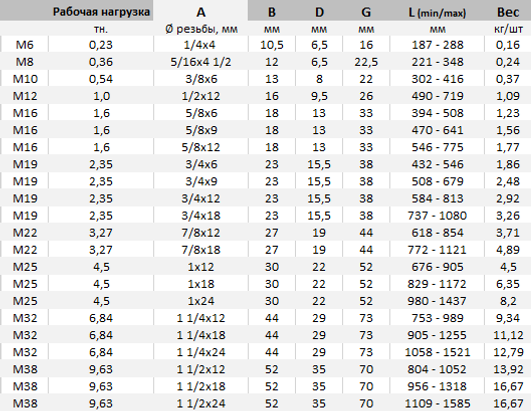This screenshot has width=531, height=411.
Task: Click length range '980 - 1437'
Action: point(437,301)
